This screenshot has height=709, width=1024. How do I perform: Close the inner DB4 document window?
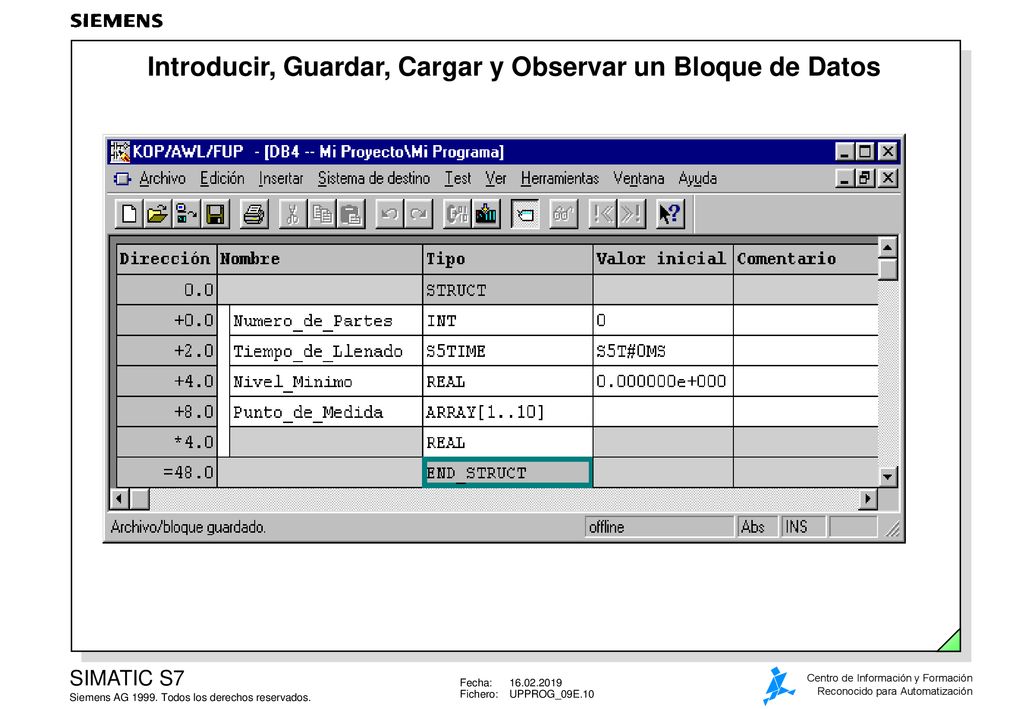(888, 178)
